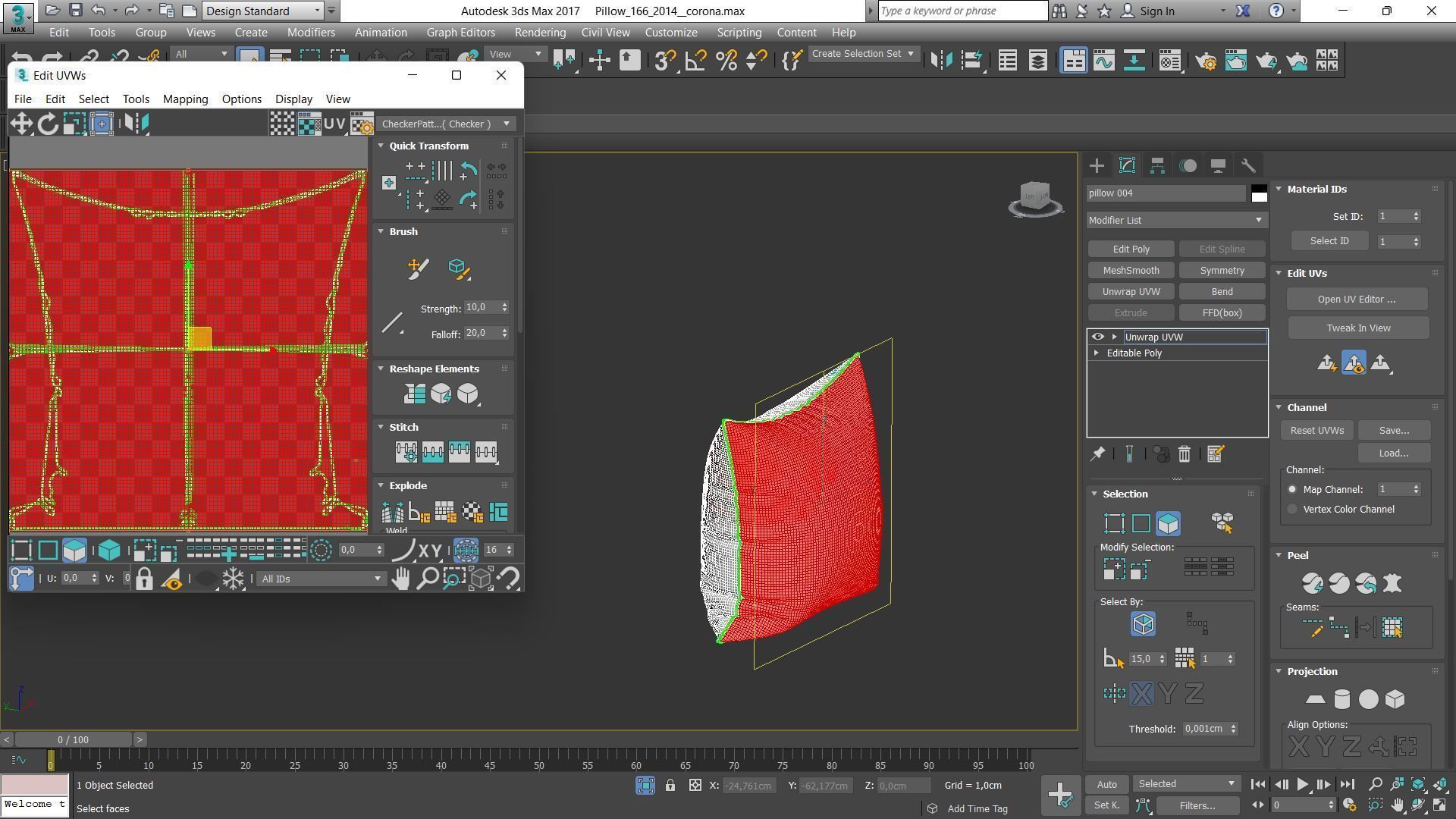This screenshot has width=1456, height=819.
Task: Click the Open UV Editor button
Action: (x=1356, y=300)
